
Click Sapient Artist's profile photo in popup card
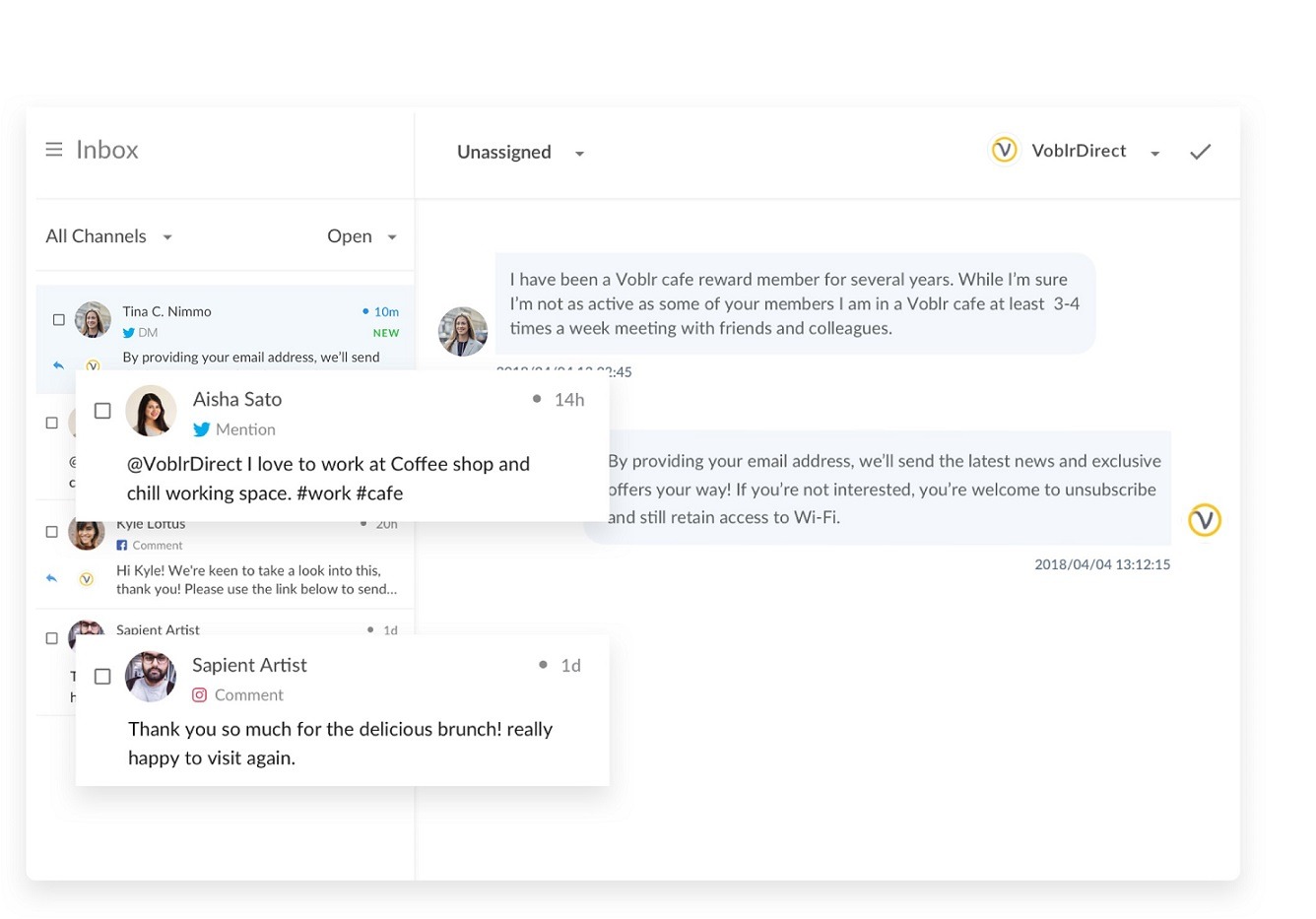point(151,676)
